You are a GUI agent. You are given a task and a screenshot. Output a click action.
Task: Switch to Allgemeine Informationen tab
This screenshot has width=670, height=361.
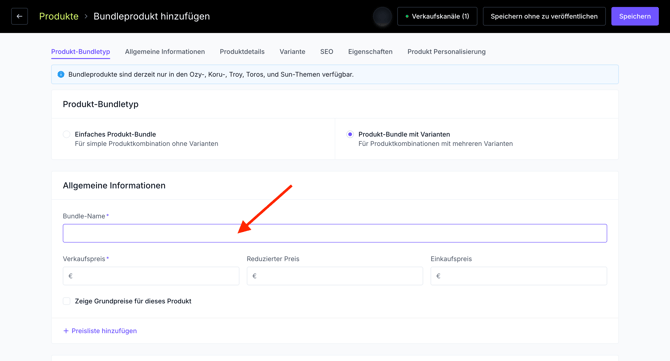click(165, 52)
